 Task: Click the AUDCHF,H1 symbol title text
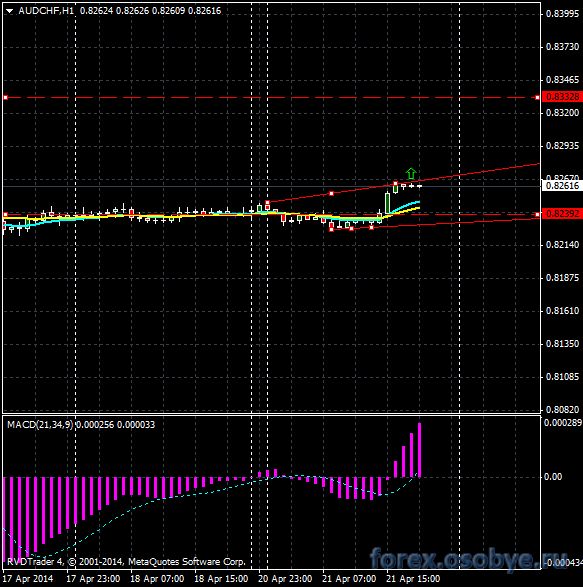(46, 11)
